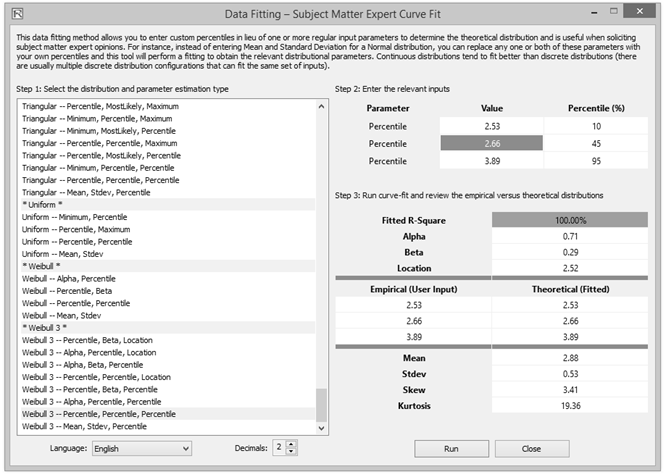
Task: Click the 3.89 value input cell
Action: 492,161
